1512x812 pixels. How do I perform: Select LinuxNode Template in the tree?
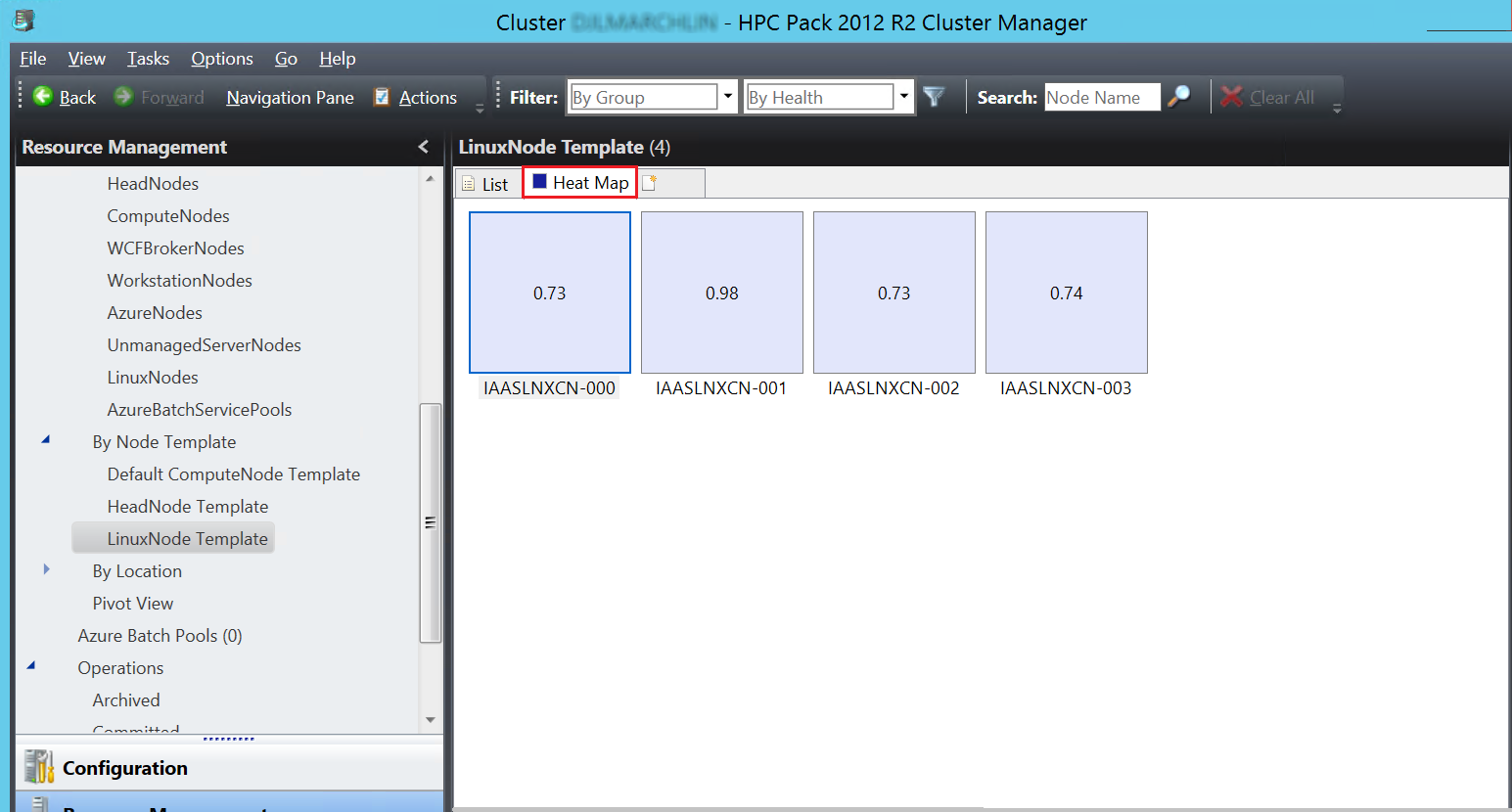174,538
